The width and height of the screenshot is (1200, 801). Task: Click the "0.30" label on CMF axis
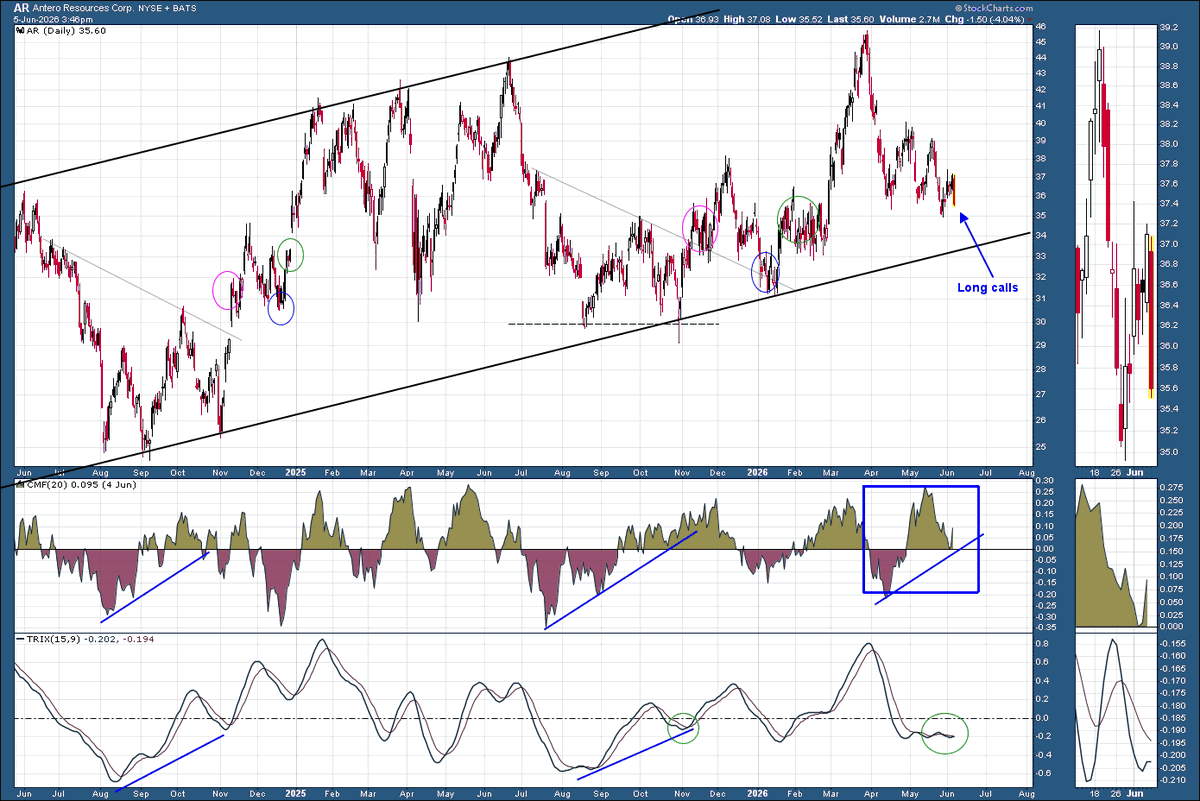[x=1045, y=481]
